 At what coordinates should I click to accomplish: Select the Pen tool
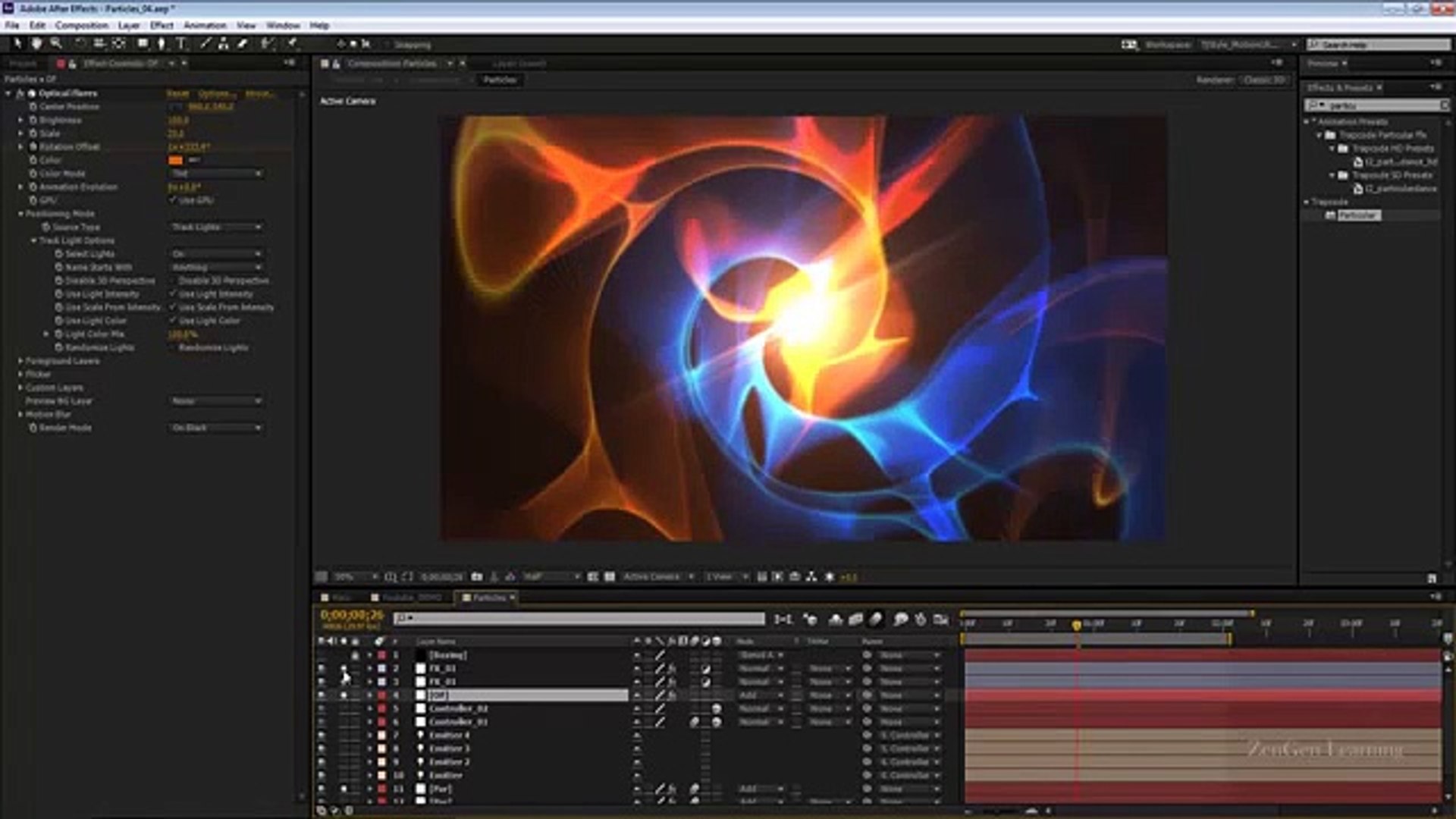pyautogui.click(x=161, y=44)
